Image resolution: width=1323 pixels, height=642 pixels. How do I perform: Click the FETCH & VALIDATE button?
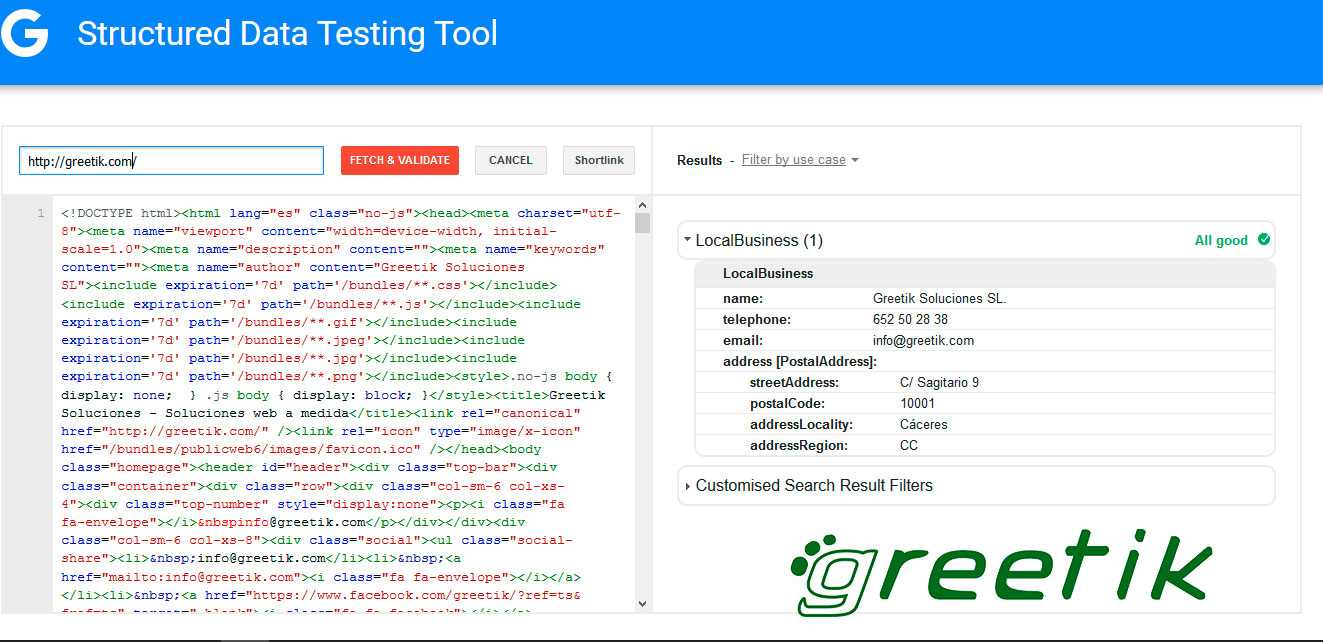[400, 160]
